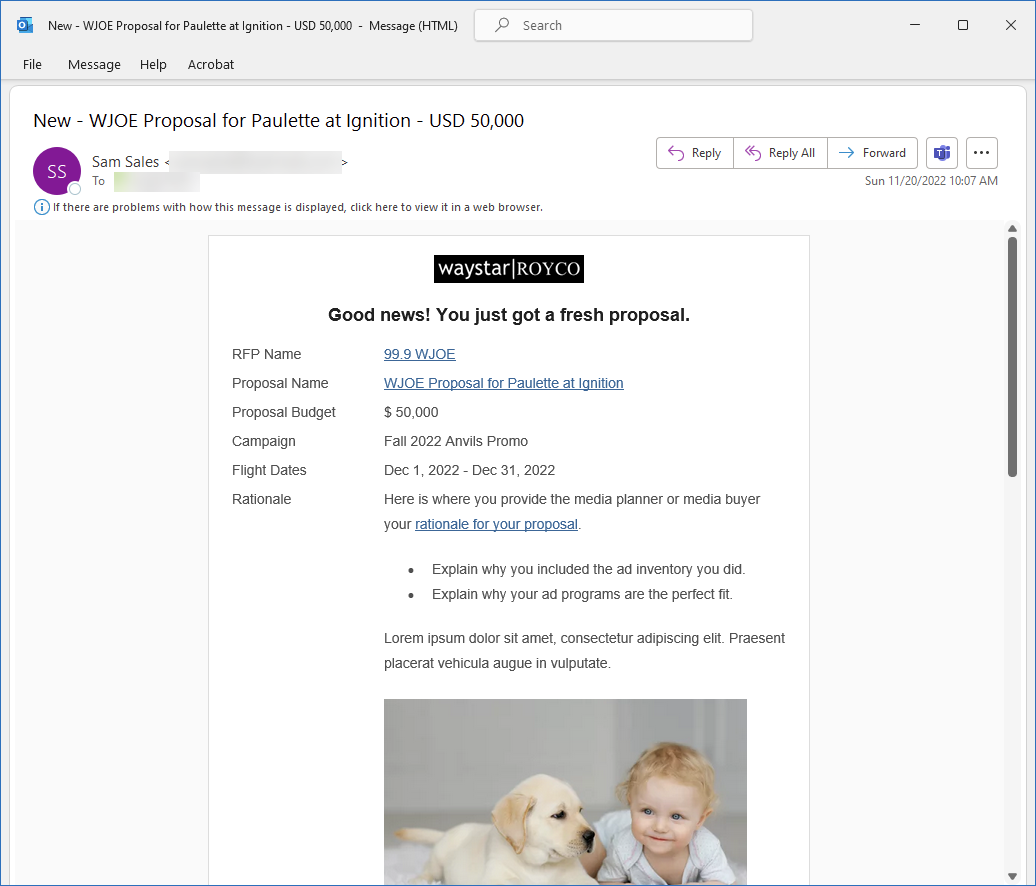Click Sam Sales SS avatar
Viewport: 1036px width, 886px height.
(x=56, y=171)
